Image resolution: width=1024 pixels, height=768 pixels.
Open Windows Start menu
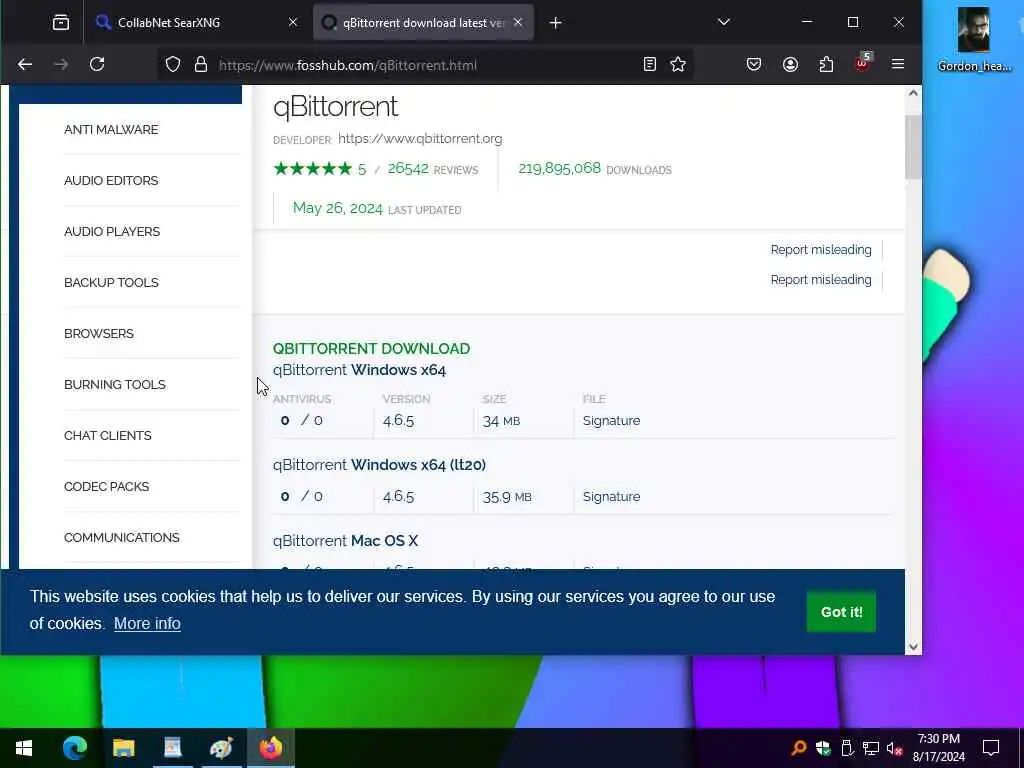pyautogui.click(x=24, y=748)
